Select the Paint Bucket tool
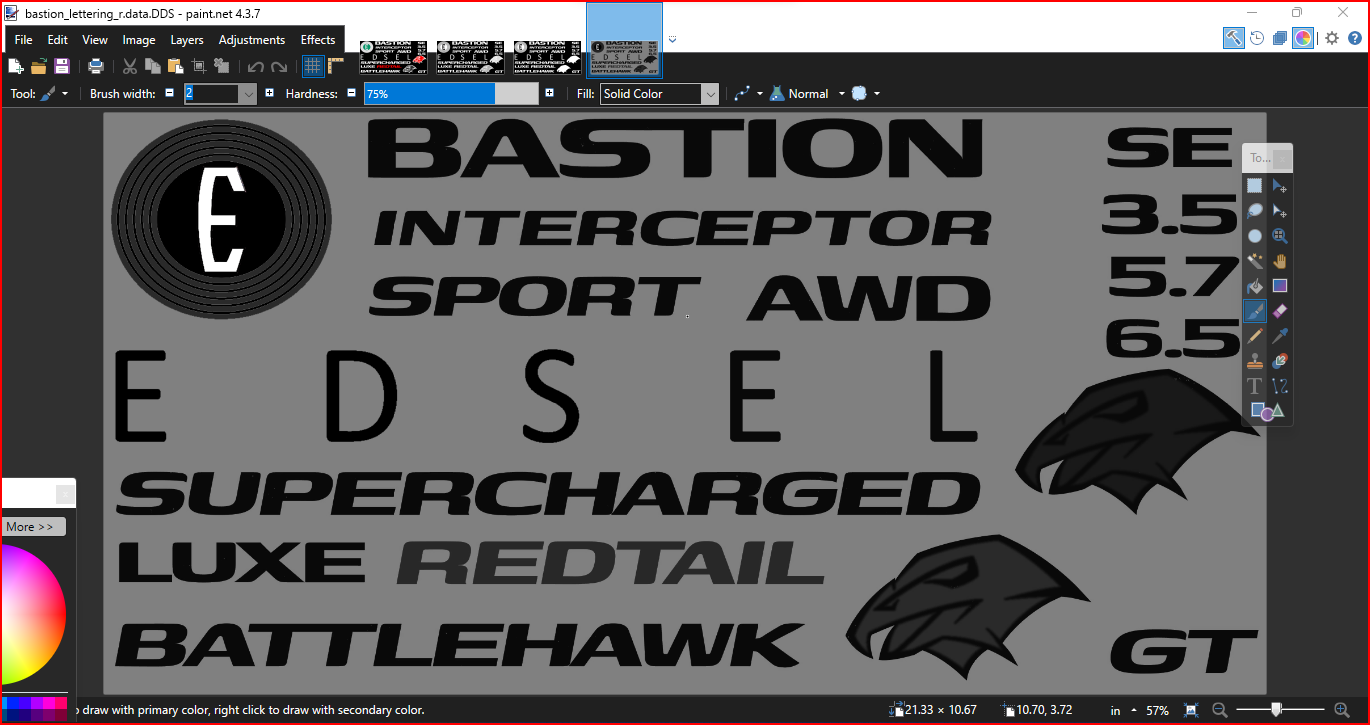The height and width of the screenshot is (725, 1370). tap(1255, 285)
